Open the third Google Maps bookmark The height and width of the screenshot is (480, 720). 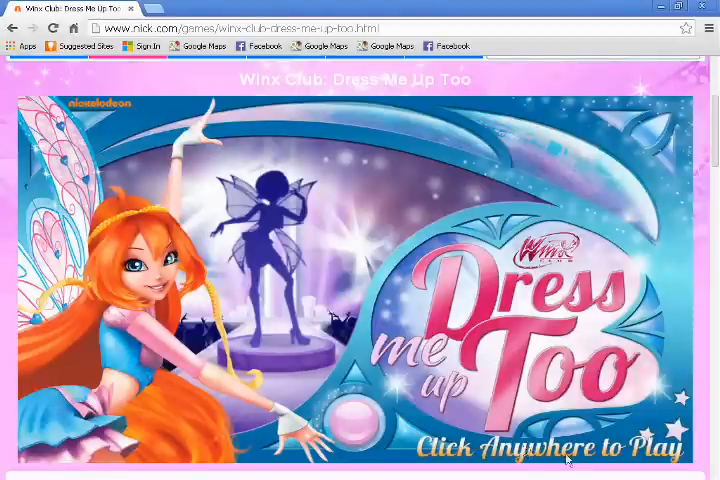coord(386,46)
